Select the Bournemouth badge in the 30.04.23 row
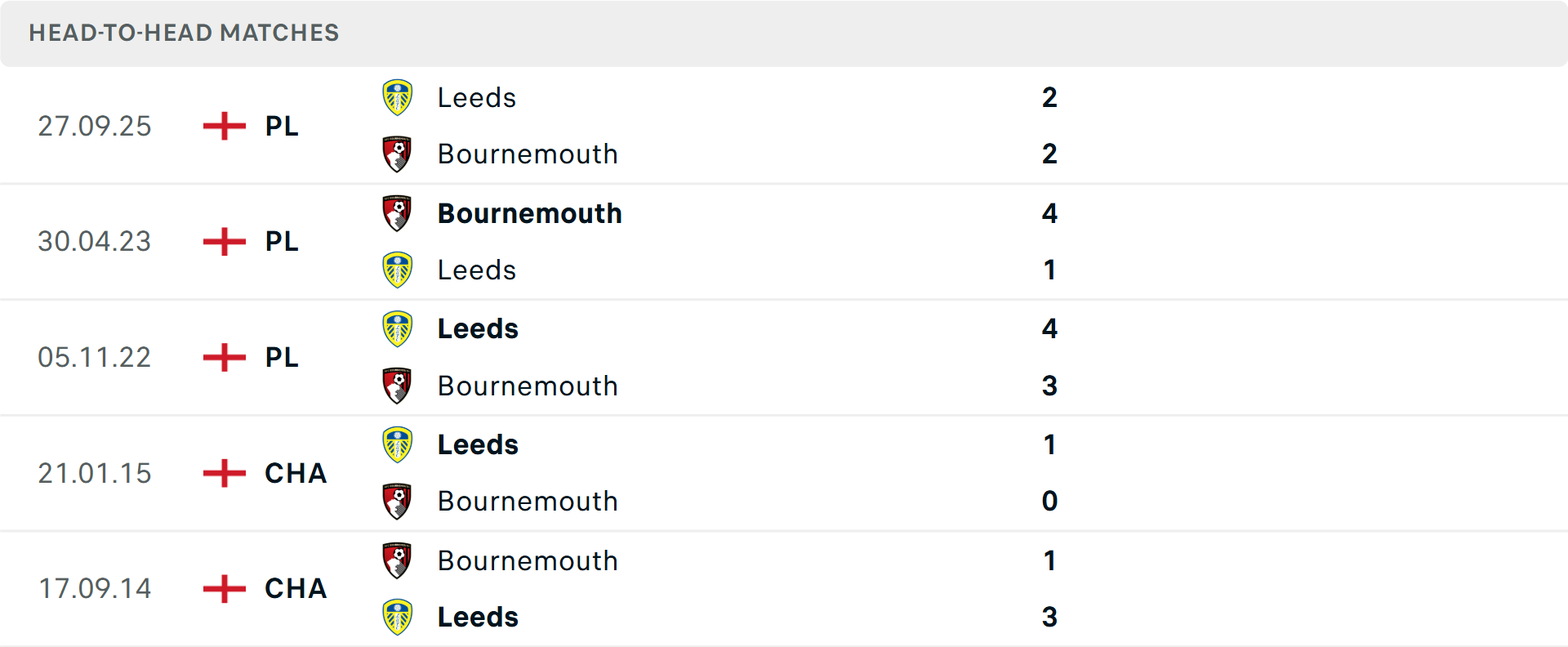The width and height of the screenshot is (1568, 647). (398, 212)
